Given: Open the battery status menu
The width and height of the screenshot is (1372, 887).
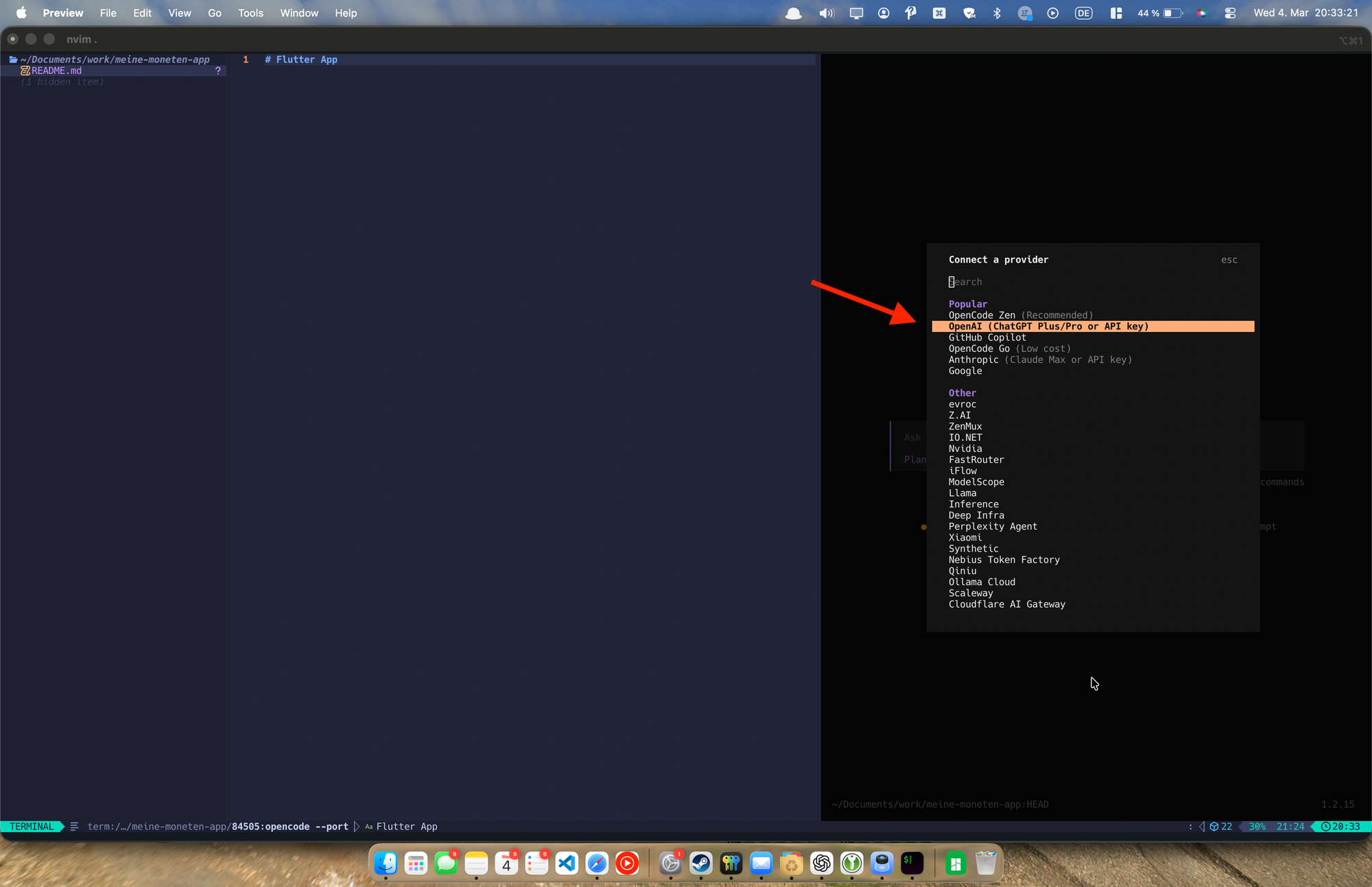Looking at the screenshot, I should 1172,13.
